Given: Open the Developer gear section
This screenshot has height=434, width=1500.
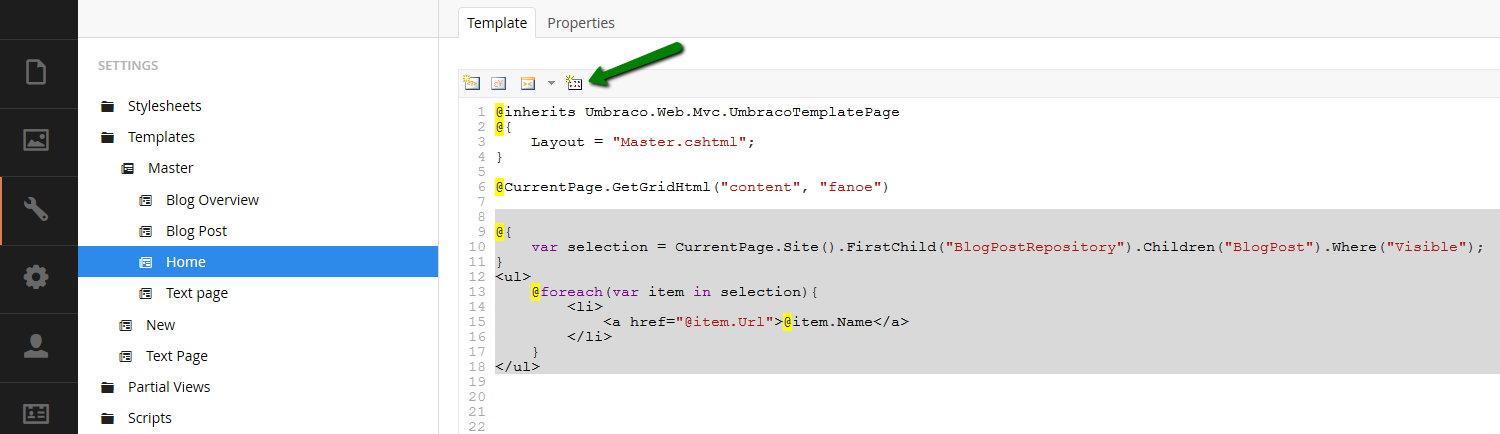Looking at the screenshot, I should 36,277.
